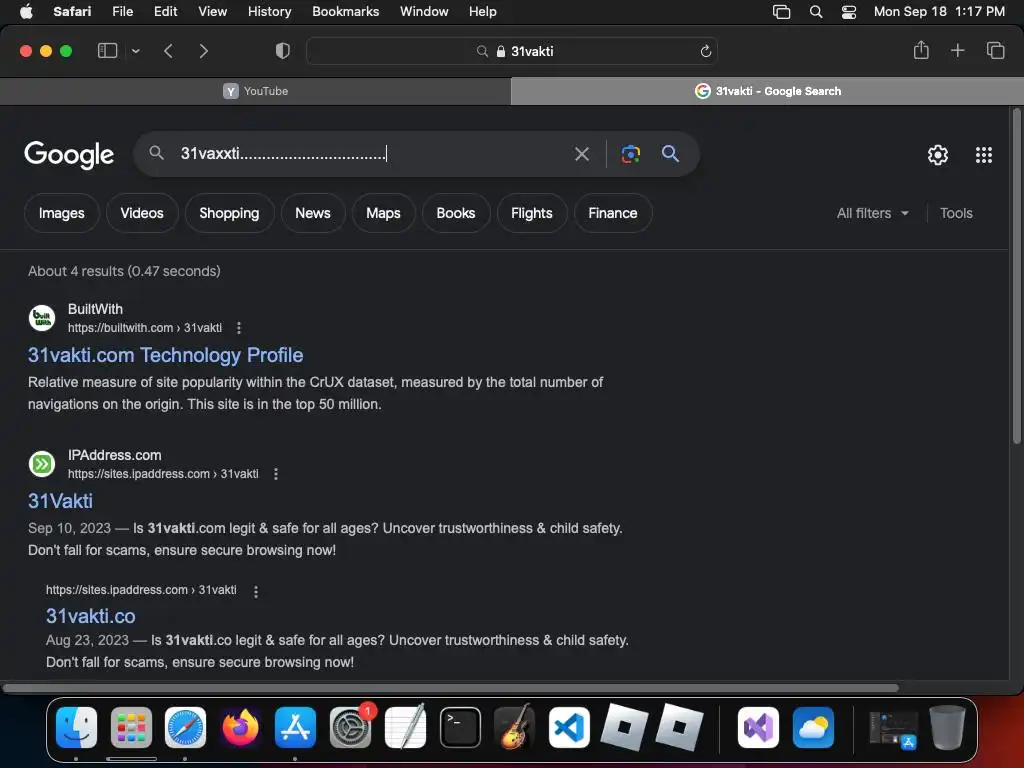Image resolution: width=1024 pixels, height=768 pixels.
Task: Submit search with the blue magnifier icon
Action: click(670, 153)
